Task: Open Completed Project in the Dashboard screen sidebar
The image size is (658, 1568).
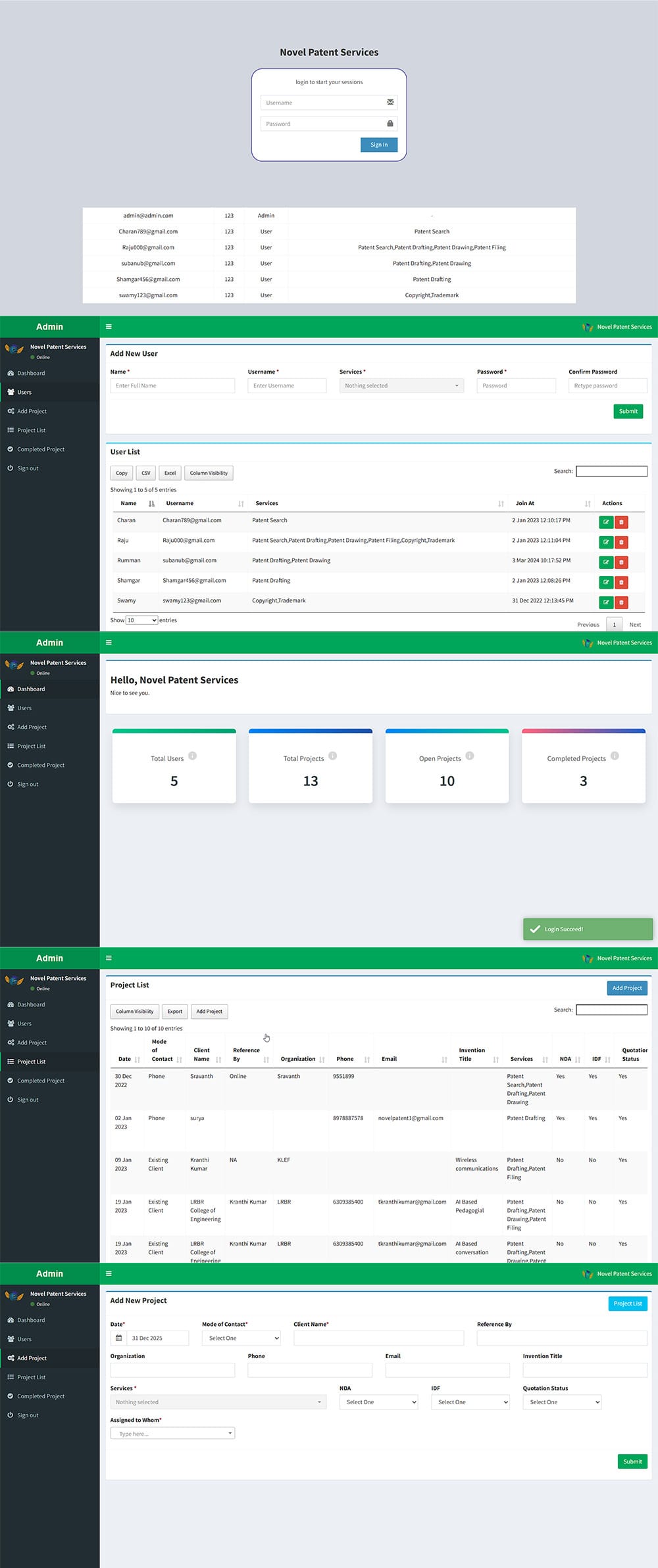Action: point(41,765)
